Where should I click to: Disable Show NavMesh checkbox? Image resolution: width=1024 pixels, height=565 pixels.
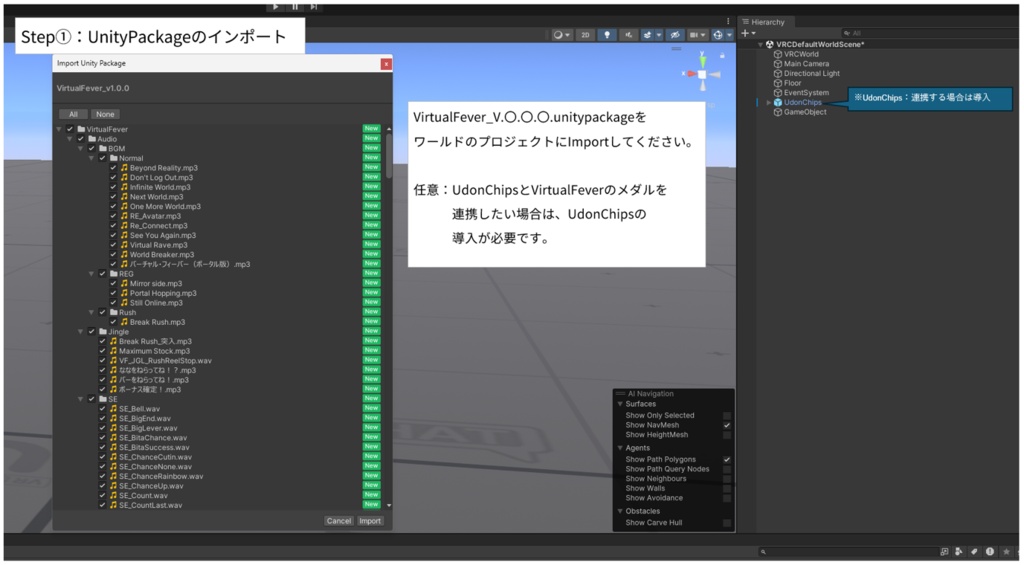click(727, 425)
